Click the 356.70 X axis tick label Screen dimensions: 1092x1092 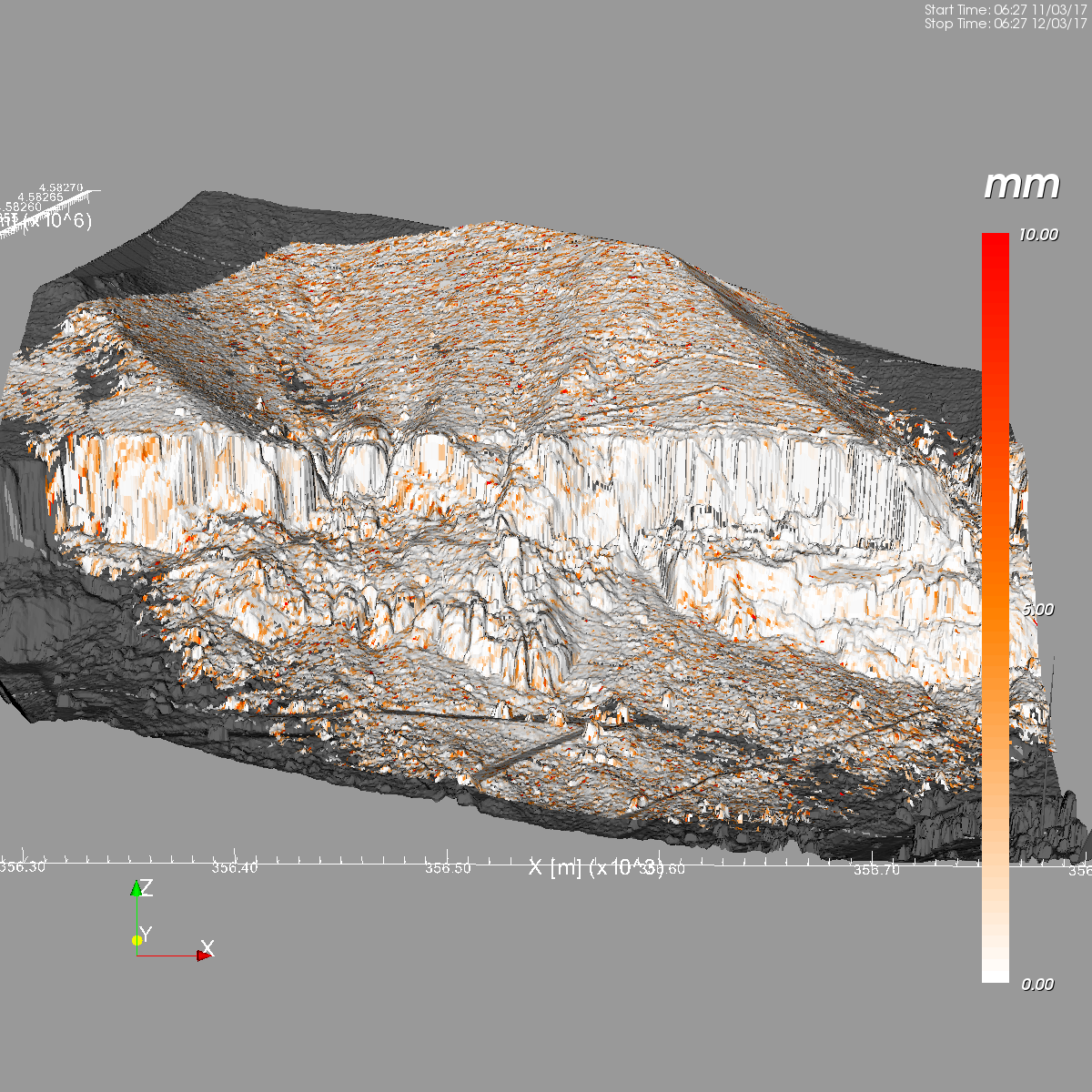pos(876,870)
